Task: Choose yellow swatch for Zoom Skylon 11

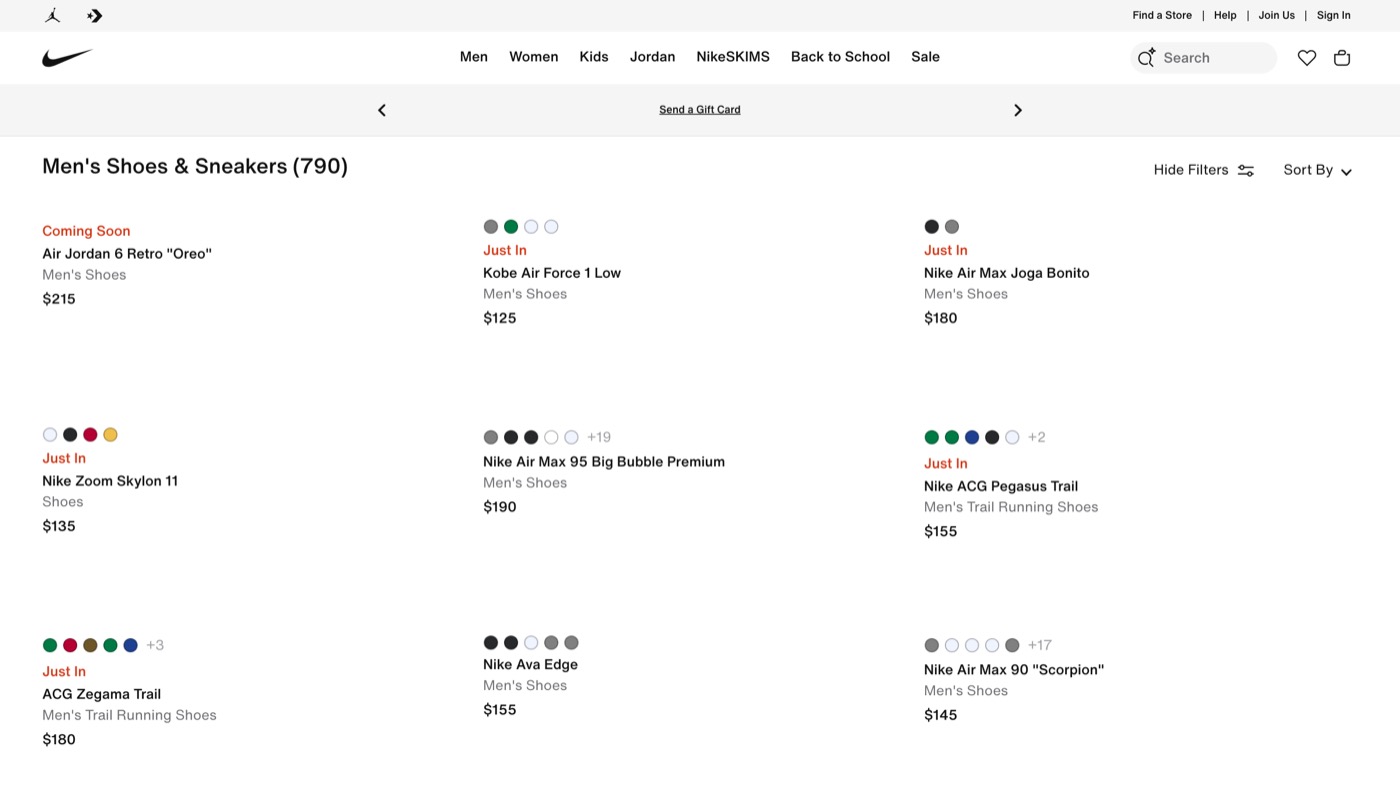Action: point(110,435)
